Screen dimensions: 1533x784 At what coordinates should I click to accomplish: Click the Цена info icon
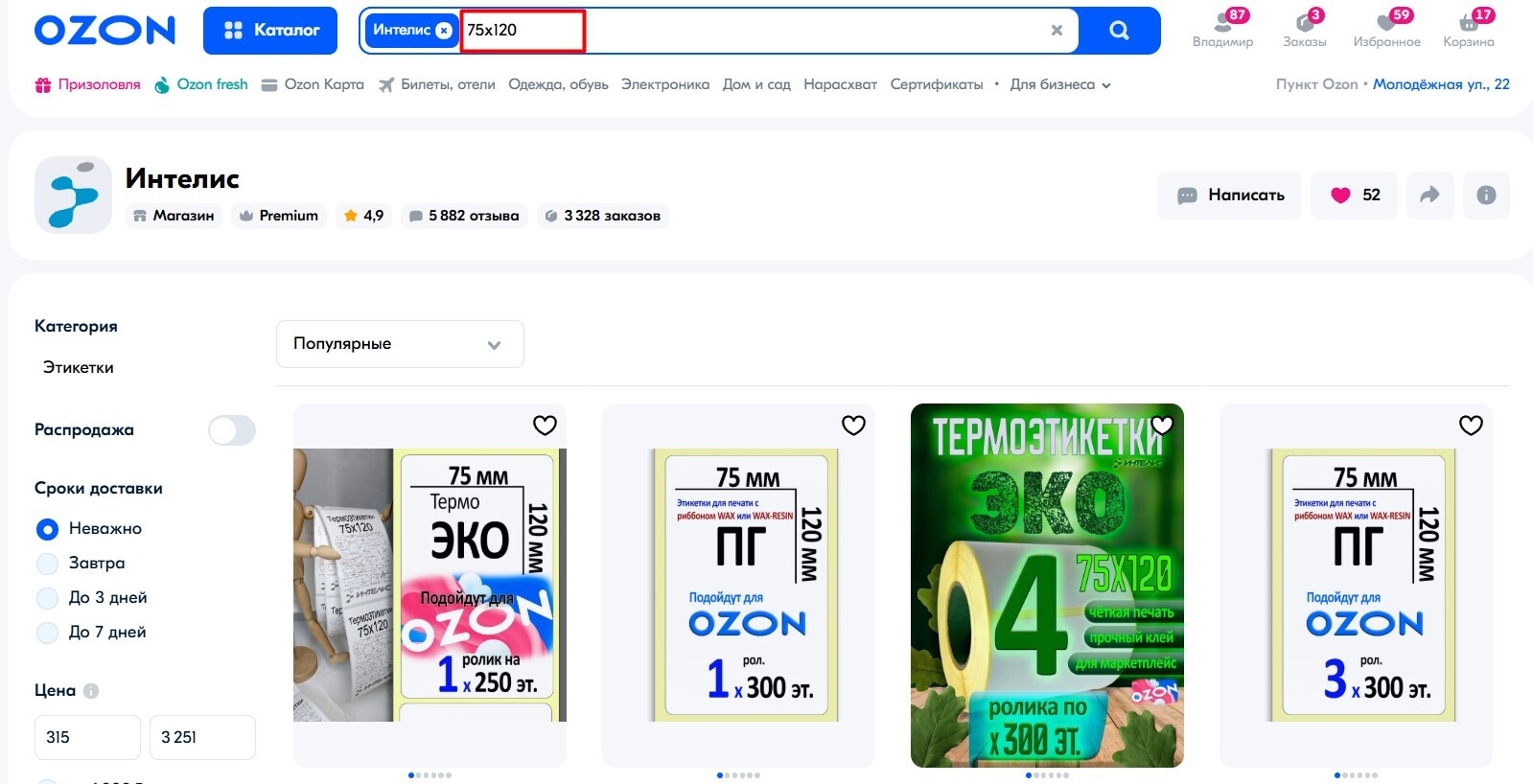pos(91,691)
